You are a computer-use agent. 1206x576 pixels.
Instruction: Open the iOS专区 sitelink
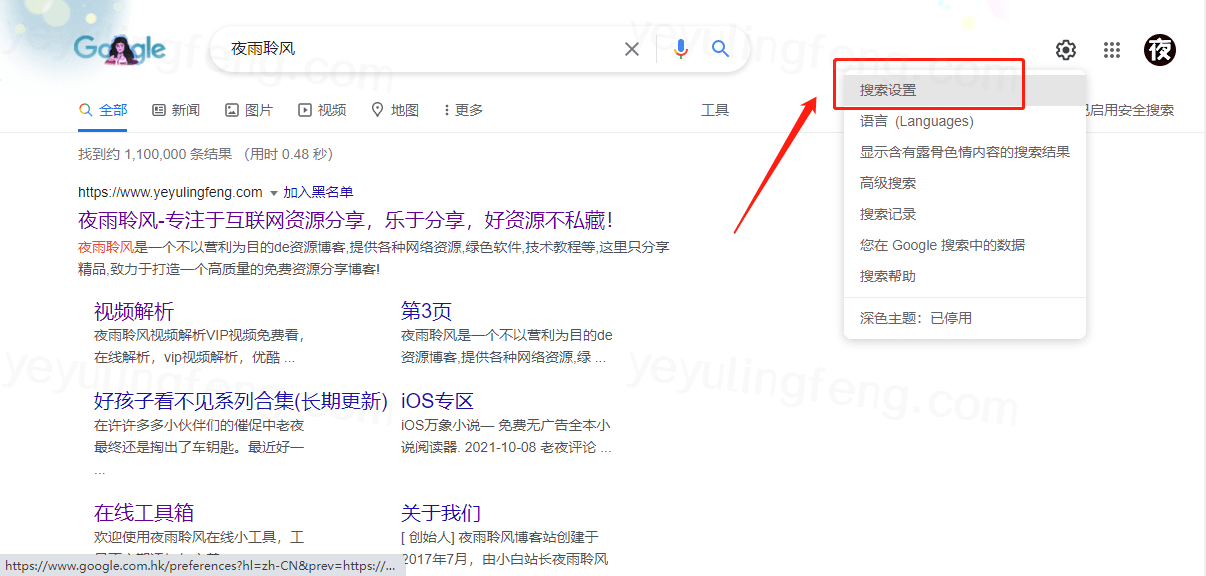click(437, 402)
